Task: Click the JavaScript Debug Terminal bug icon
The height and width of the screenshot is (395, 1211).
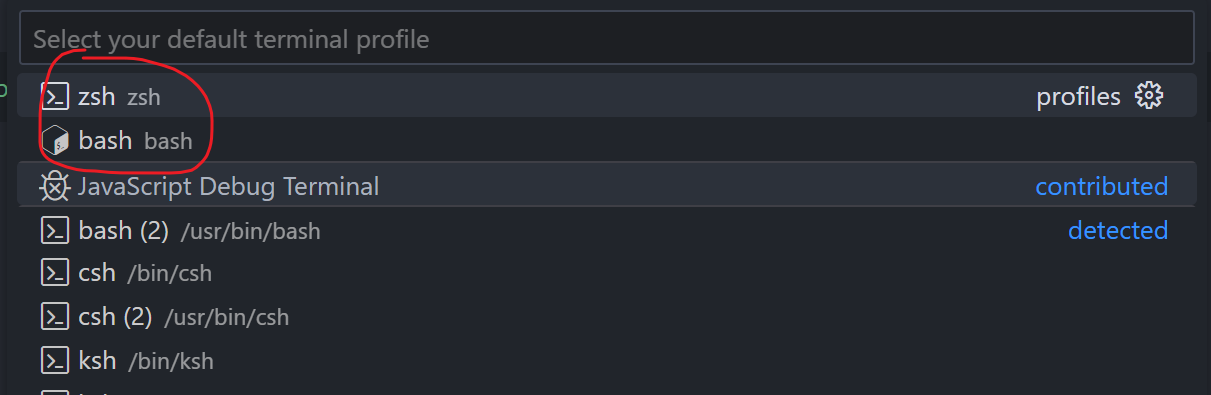Action: [x=54, y=186]
